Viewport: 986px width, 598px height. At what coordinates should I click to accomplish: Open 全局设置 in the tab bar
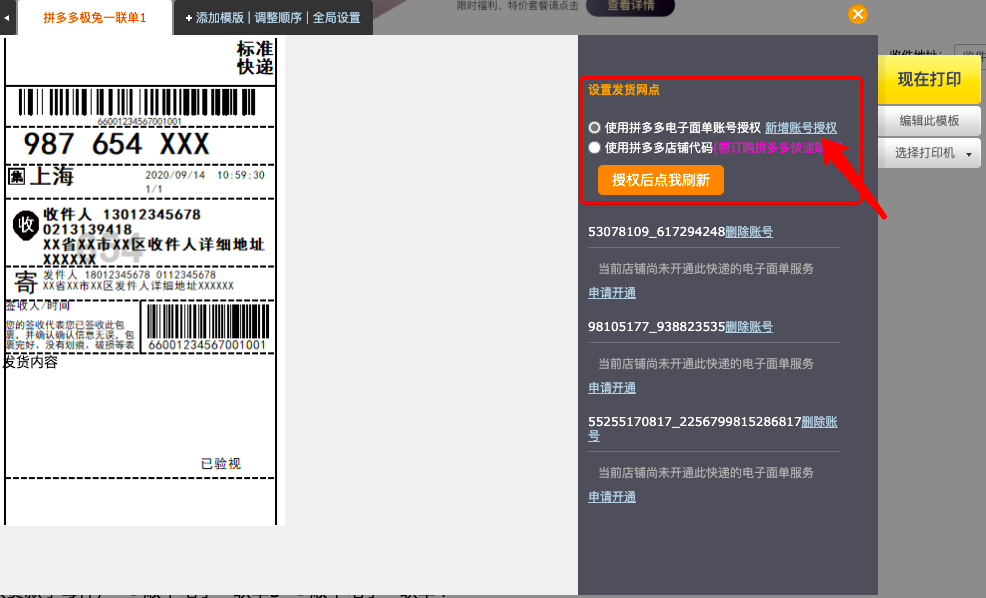click(336, 18)
